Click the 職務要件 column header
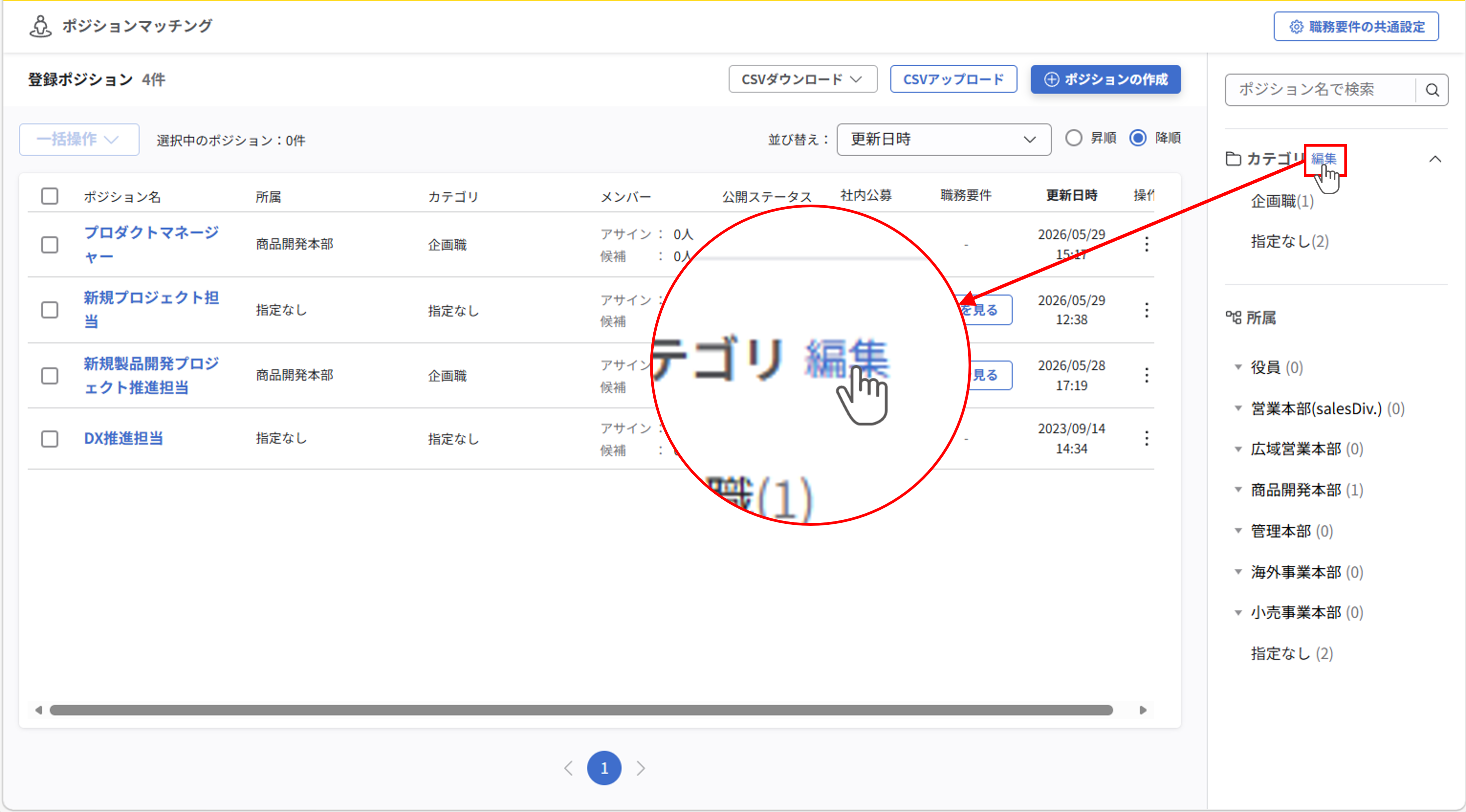1466x812 pixels. pyautogui.click(x=966, y=195)
